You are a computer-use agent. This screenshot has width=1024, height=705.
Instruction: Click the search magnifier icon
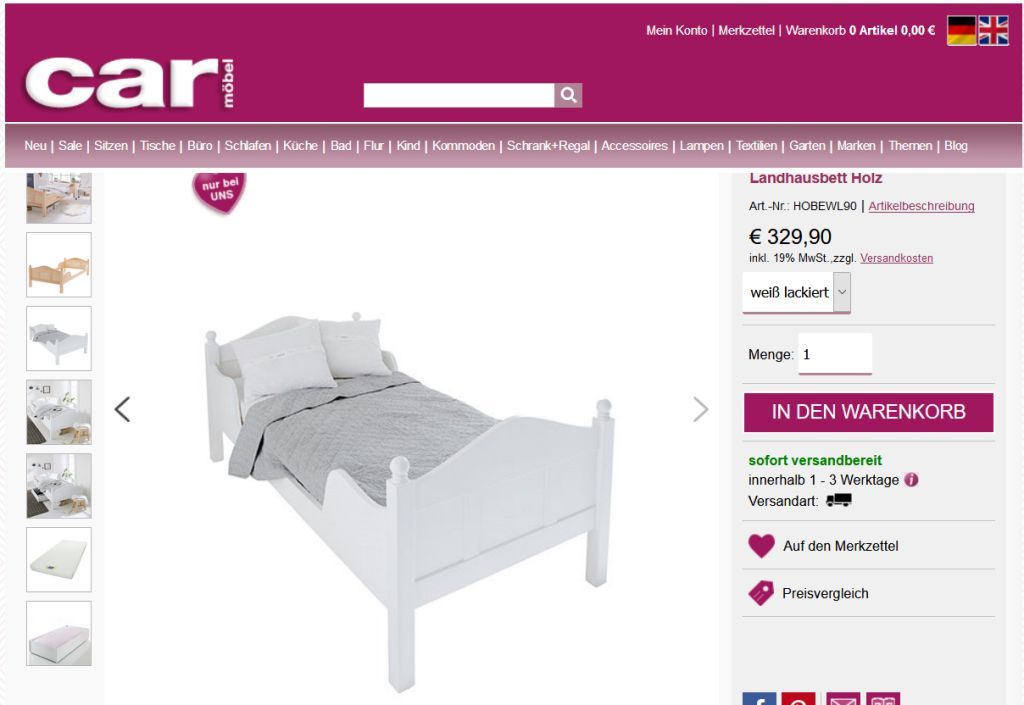tap(568, 95)
